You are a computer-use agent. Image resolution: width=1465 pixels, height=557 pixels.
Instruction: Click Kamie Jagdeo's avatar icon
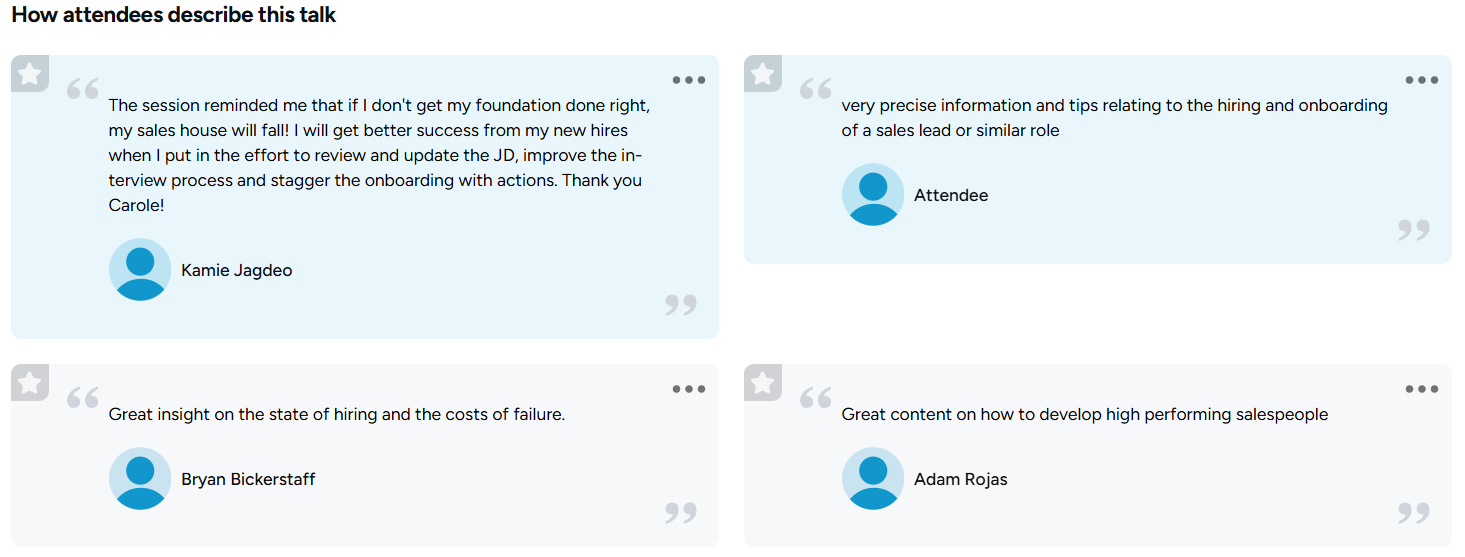click(140, 270)
